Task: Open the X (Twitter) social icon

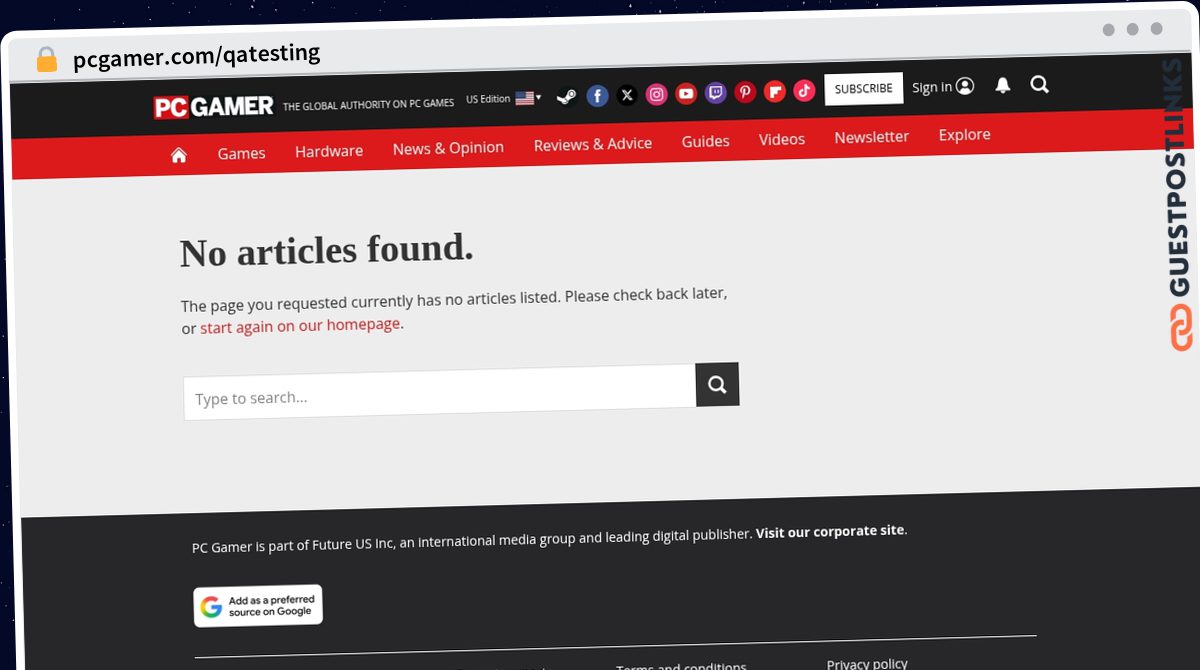Action: click(x=627, y=95)
